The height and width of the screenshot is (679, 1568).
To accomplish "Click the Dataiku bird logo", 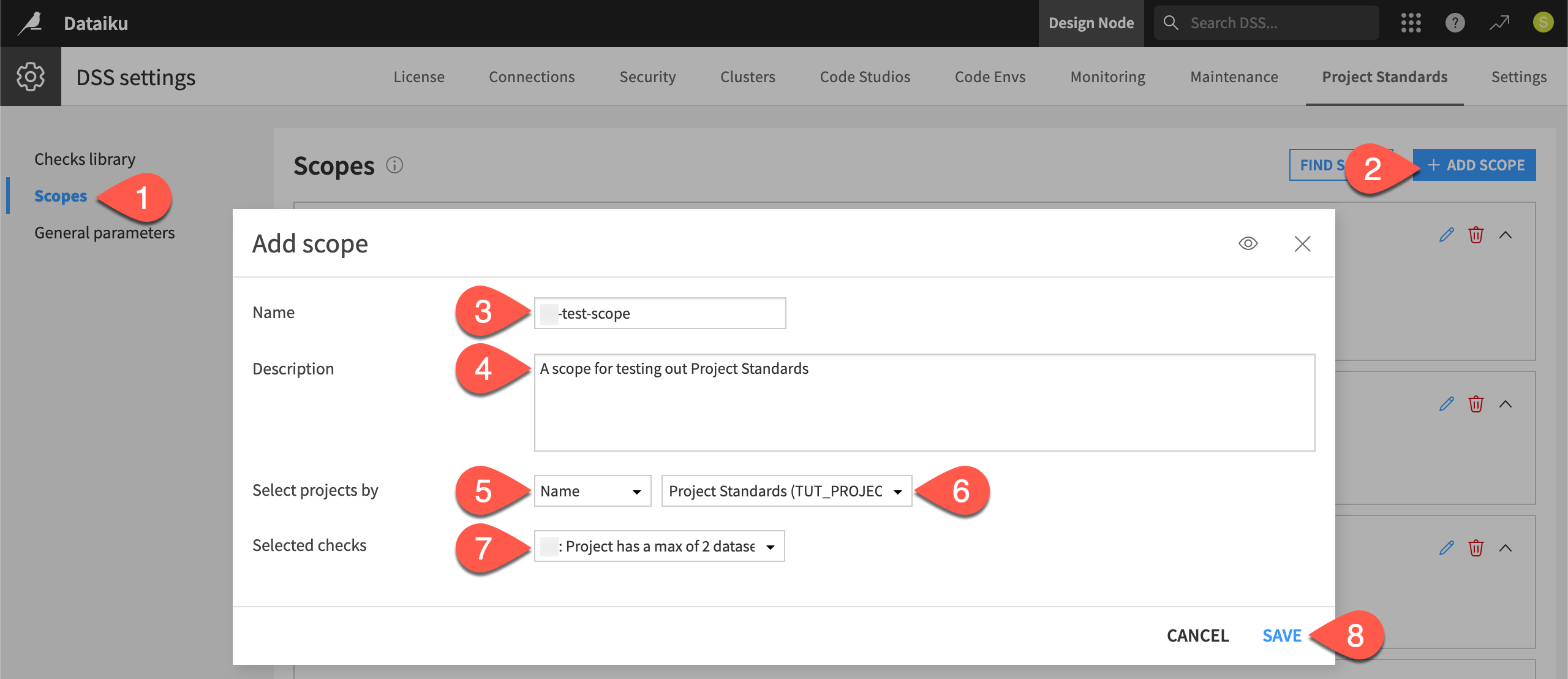I will click(x=31, y=23).
